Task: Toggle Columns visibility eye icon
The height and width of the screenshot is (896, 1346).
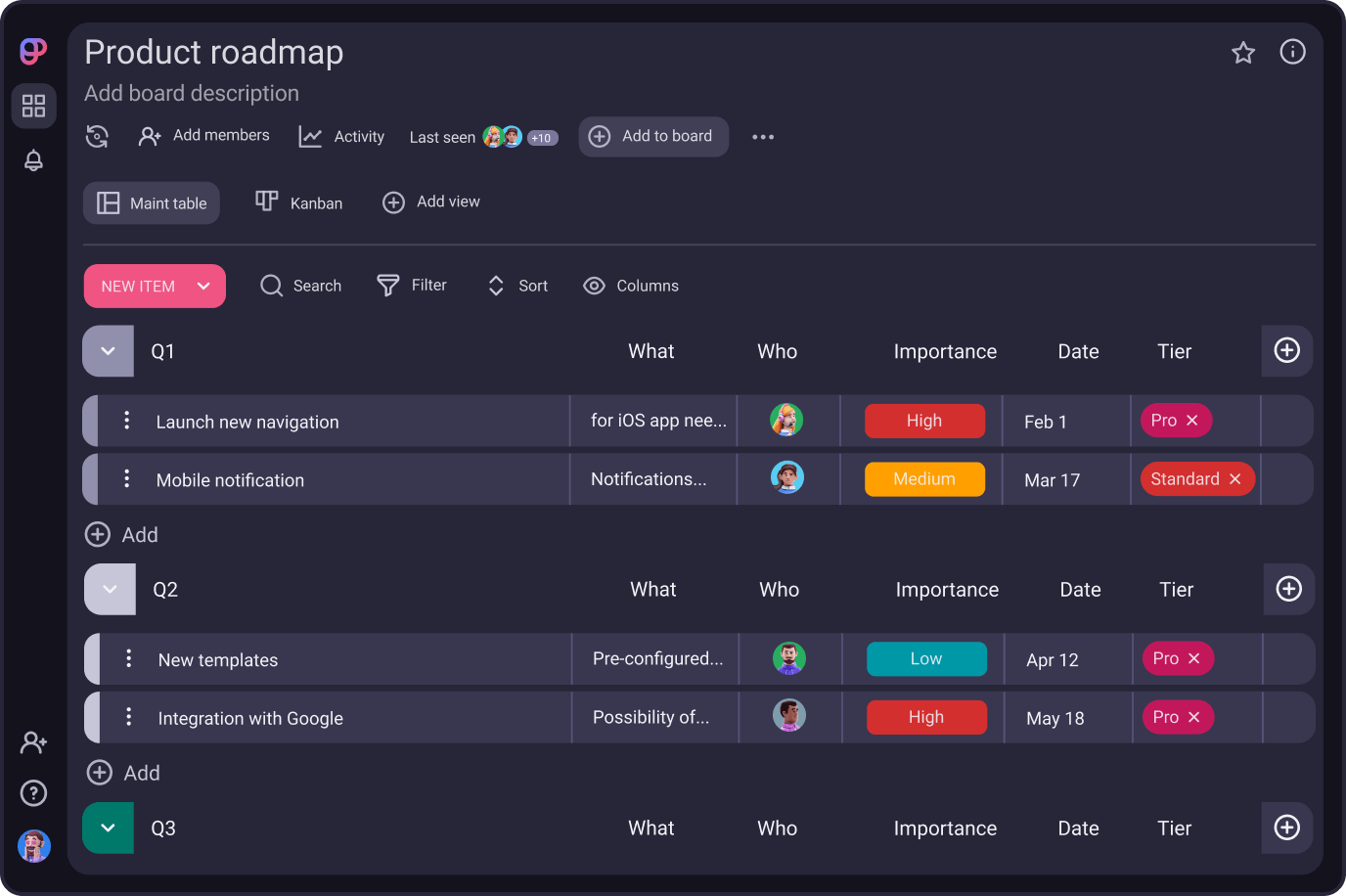Action: (594, 286)
